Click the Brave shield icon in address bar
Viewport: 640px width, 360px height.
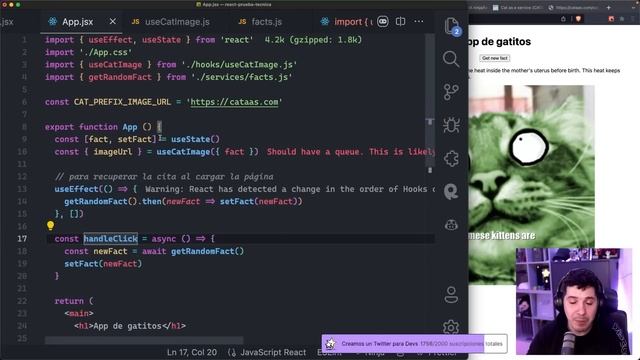point(578,19)
